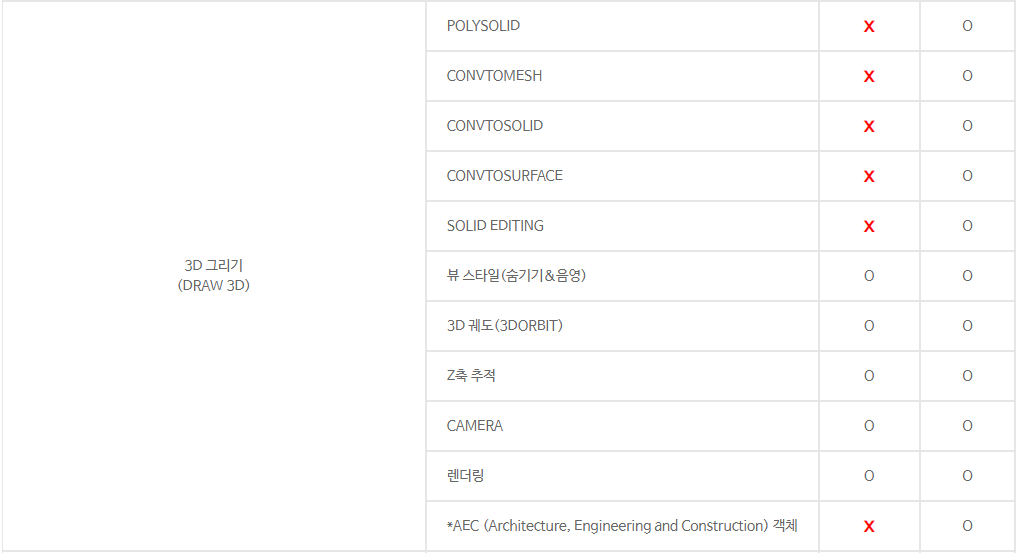Click the 3D 그리기 (DRAW 3D) category cell
1016x553 pixels.
click(x=214, y=276)
